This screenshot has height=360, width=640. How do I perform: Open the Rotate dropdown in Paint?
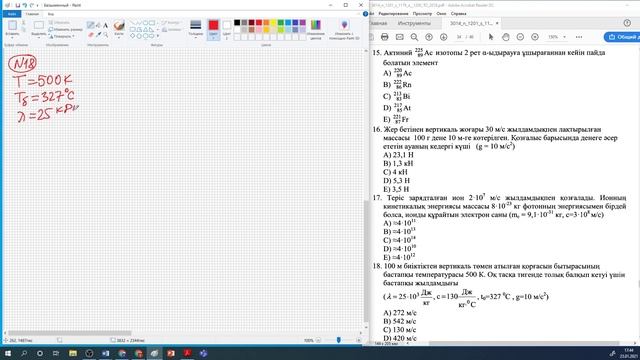coord(62,36)
